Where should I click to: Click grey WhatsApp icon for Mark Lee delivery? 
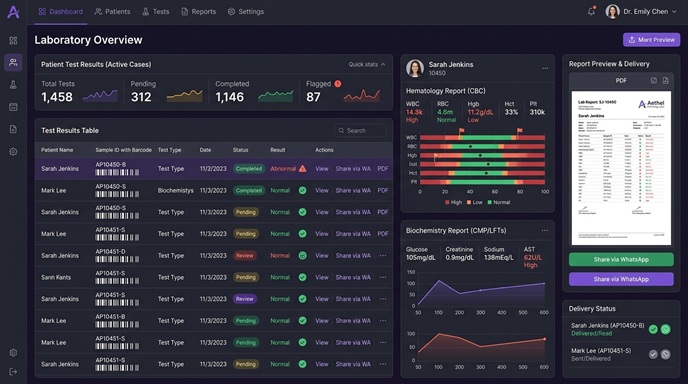[x=666, y=354]
